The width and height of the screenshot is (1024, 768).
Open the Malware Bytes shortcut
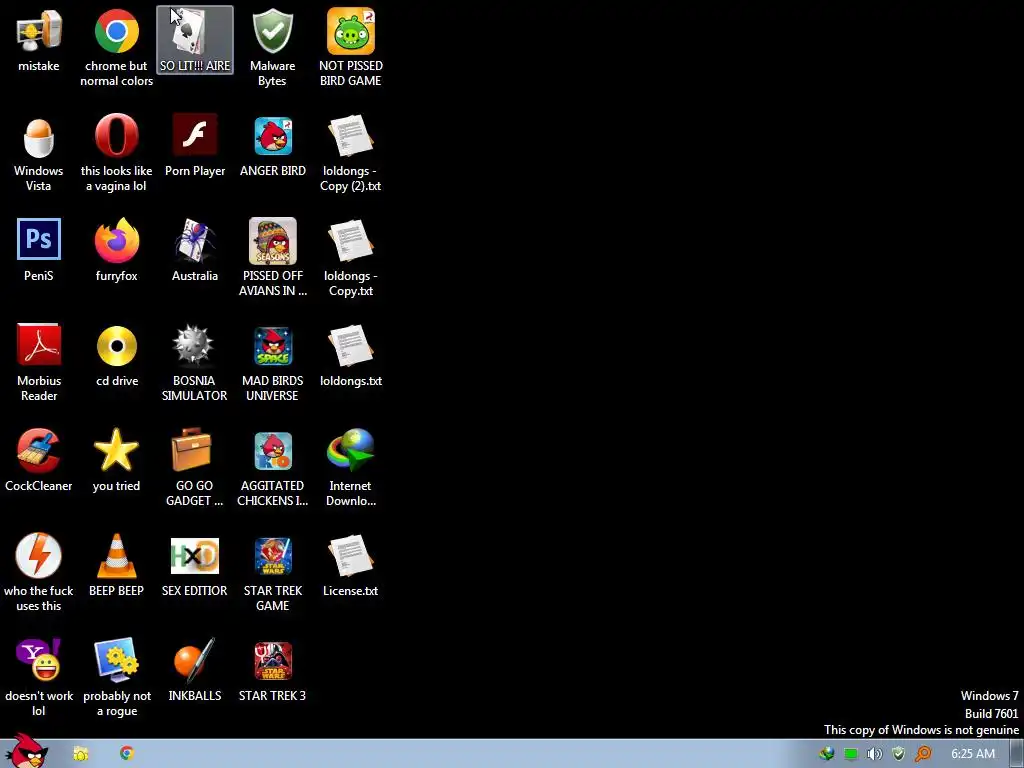point(272,47)
